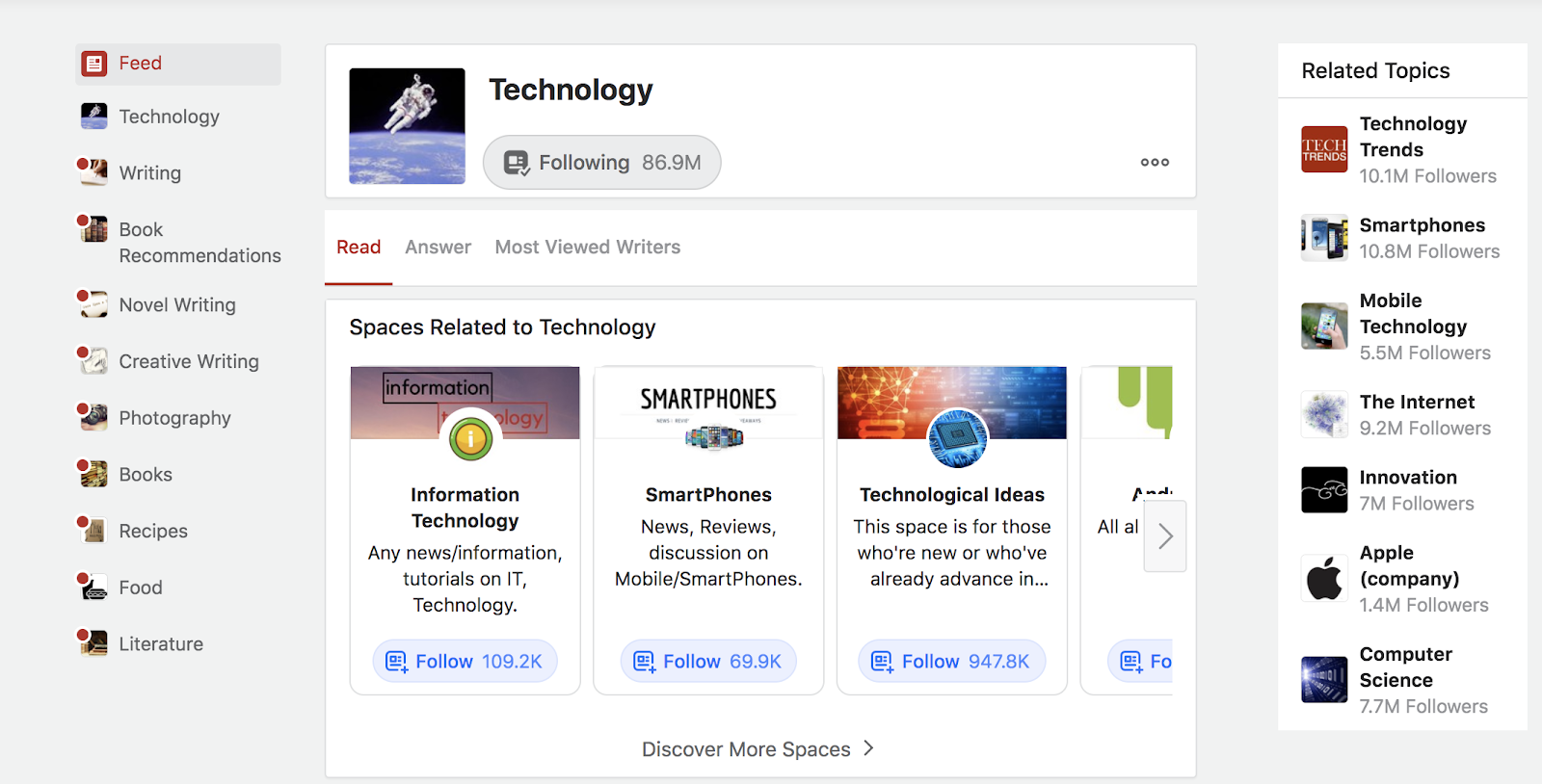Toggle Following status for Technology topic

pyautogui.click(x=601, y=162)
